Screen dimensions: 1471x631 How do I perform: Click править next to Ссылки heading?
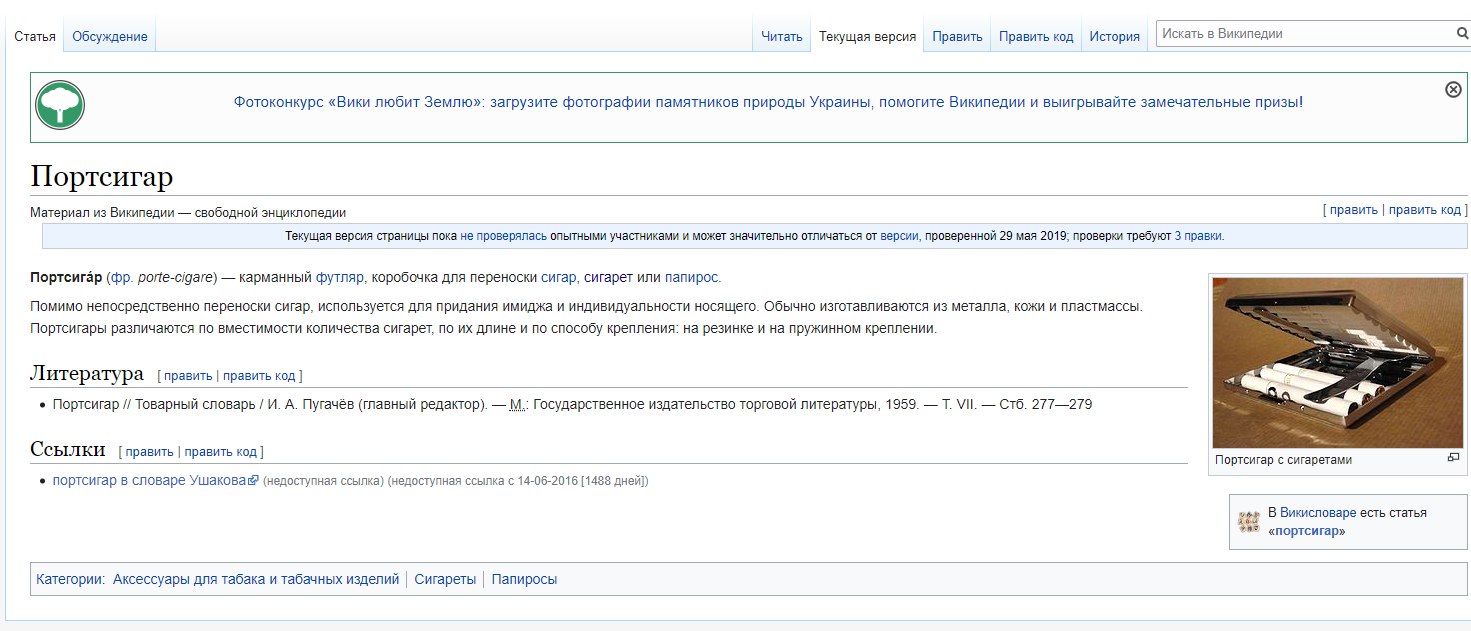click(150, 452)
